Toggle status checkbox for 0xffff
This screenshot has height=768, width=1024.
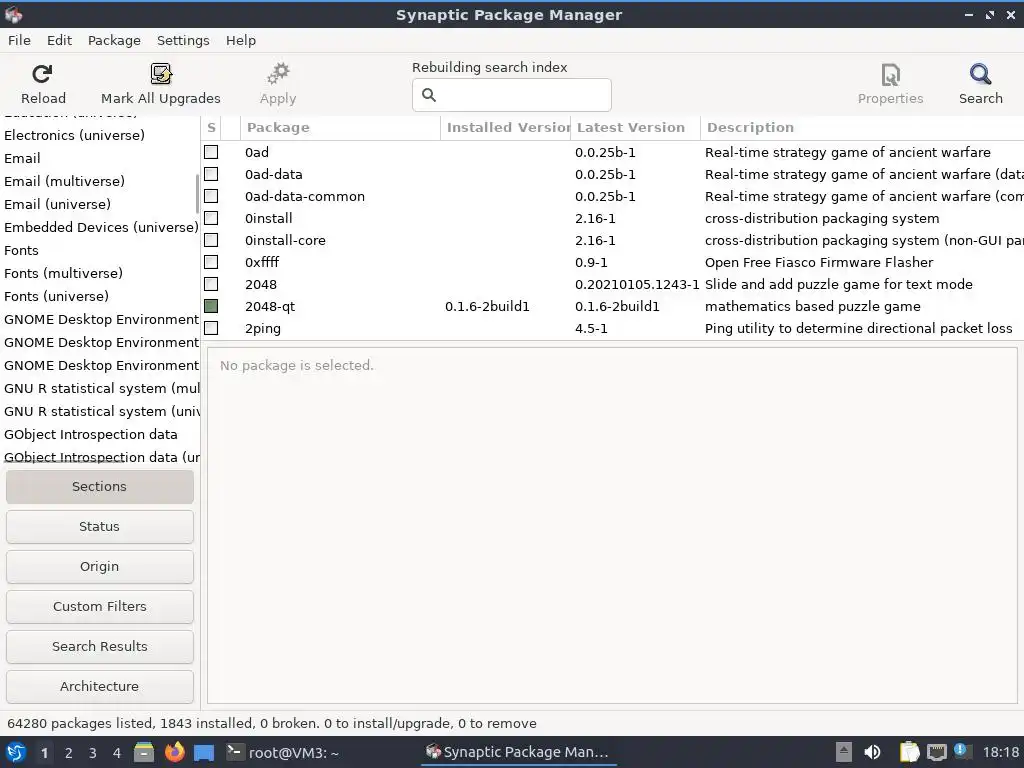tap(211, 262)
